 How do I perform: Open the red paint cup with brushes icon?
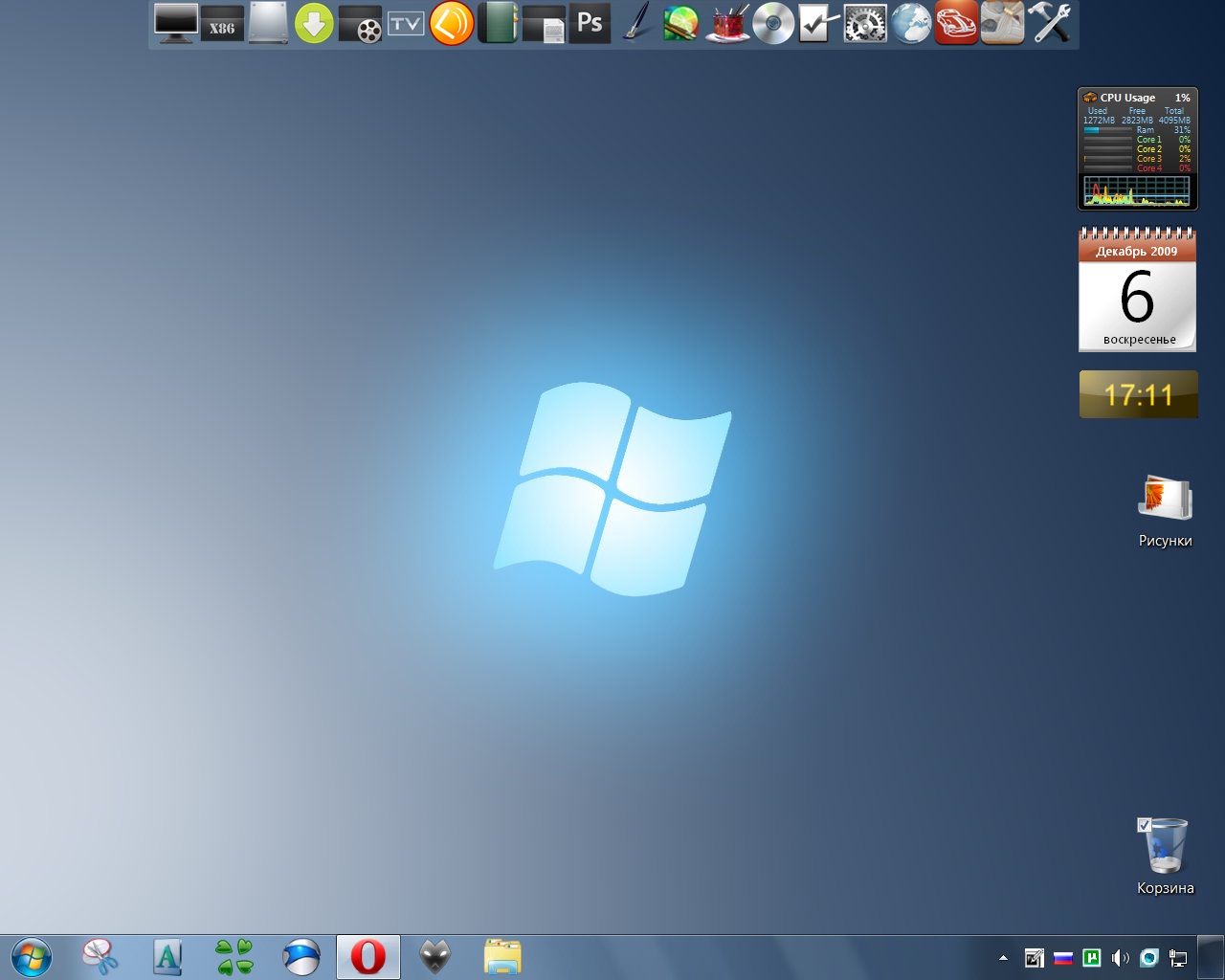click(x=727, y=23)
